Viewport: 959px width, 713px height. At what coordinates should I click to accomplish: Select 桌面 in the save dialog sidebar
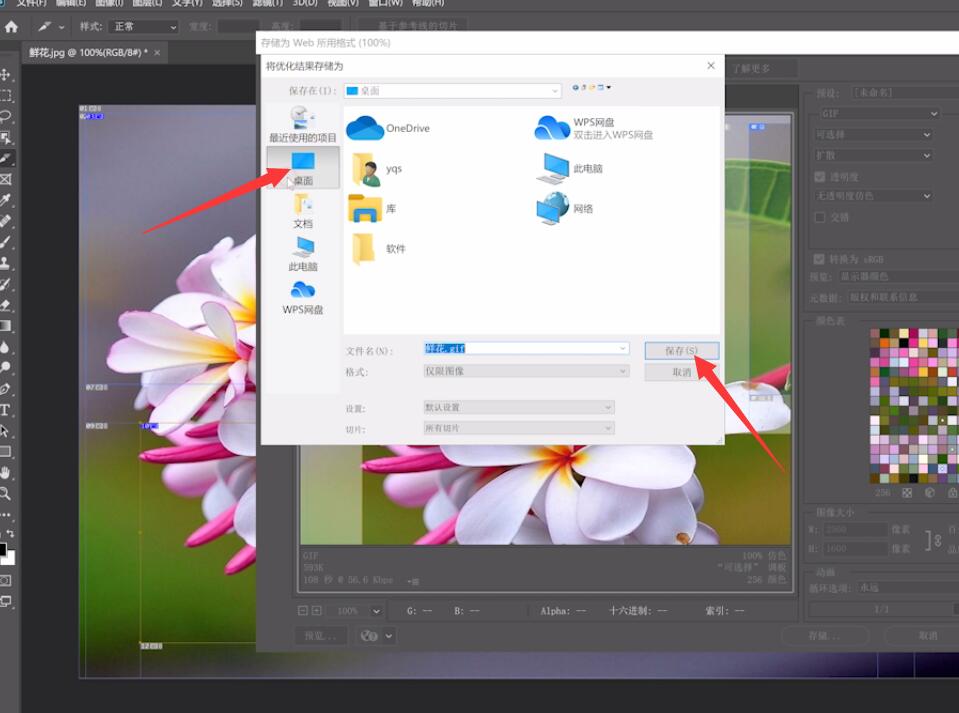tap(303, 168)
